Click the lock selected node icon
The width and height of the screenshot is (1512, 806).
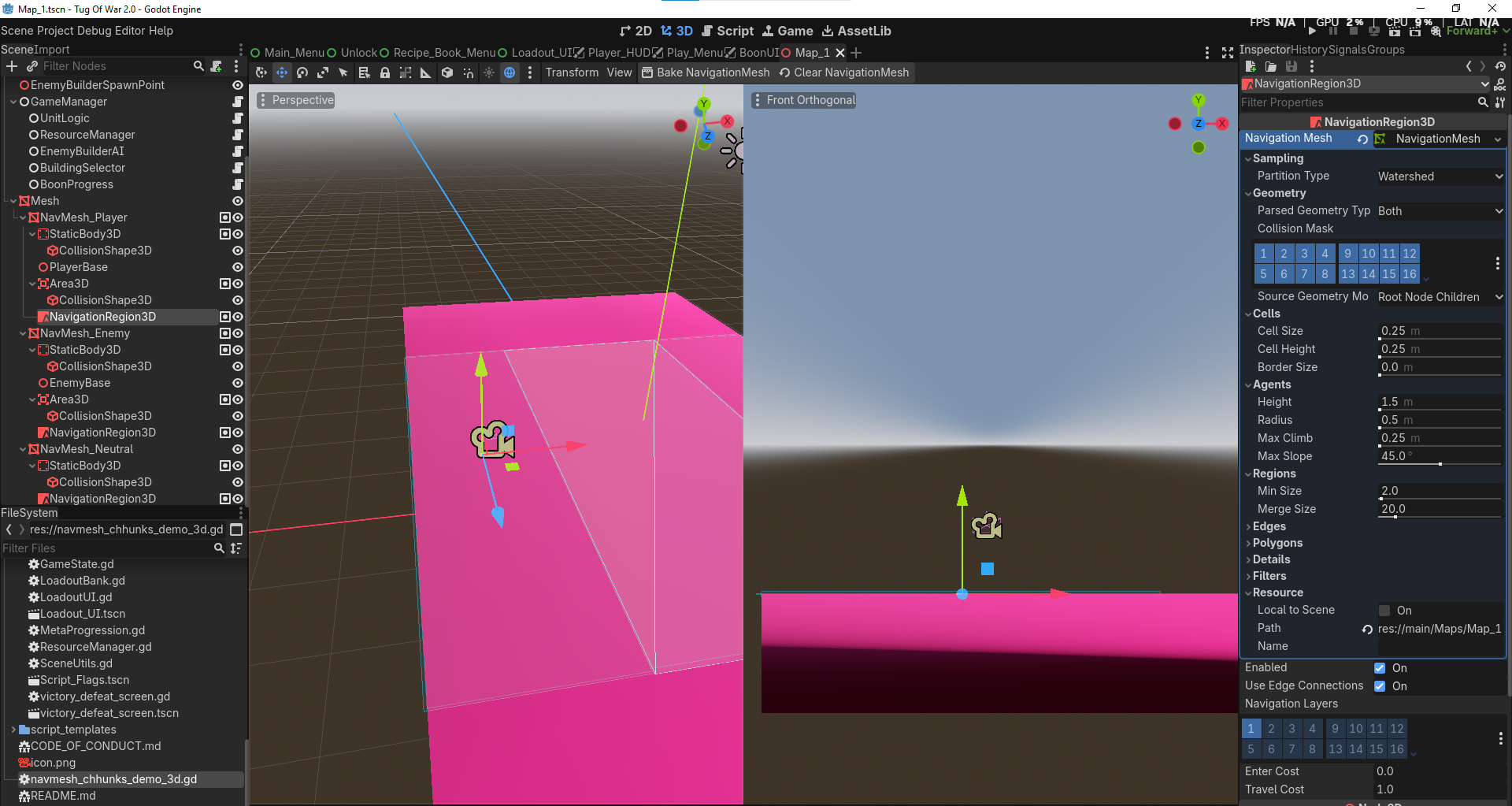point(385,72)
